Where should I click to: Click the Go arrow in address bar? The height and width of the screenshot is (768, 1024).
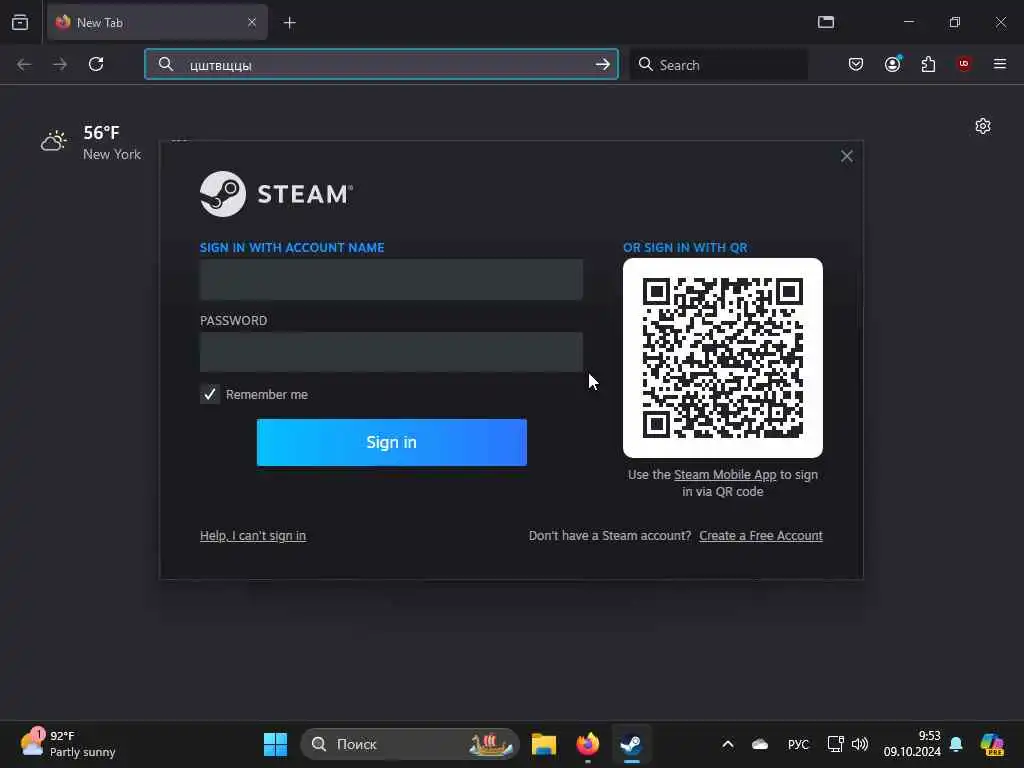pyautogui.click(x=602, y=64)
